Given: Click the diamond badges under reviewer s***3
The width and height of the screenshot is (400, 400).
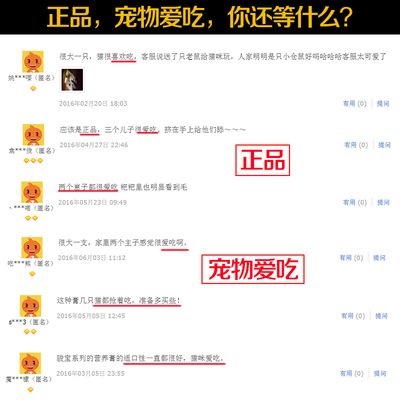Looking at the screenshot, I should tap(30, 332).
